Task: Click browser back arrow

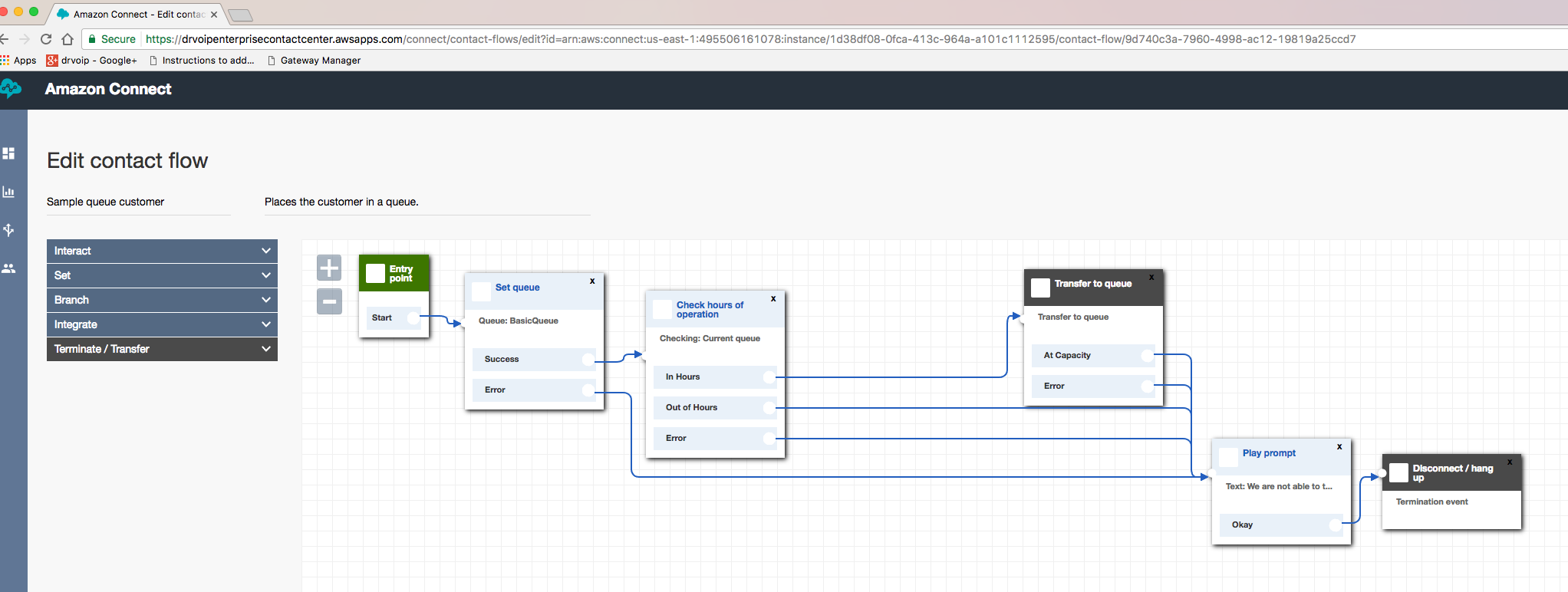Action: pyautogui.click(x=4, y=39)
